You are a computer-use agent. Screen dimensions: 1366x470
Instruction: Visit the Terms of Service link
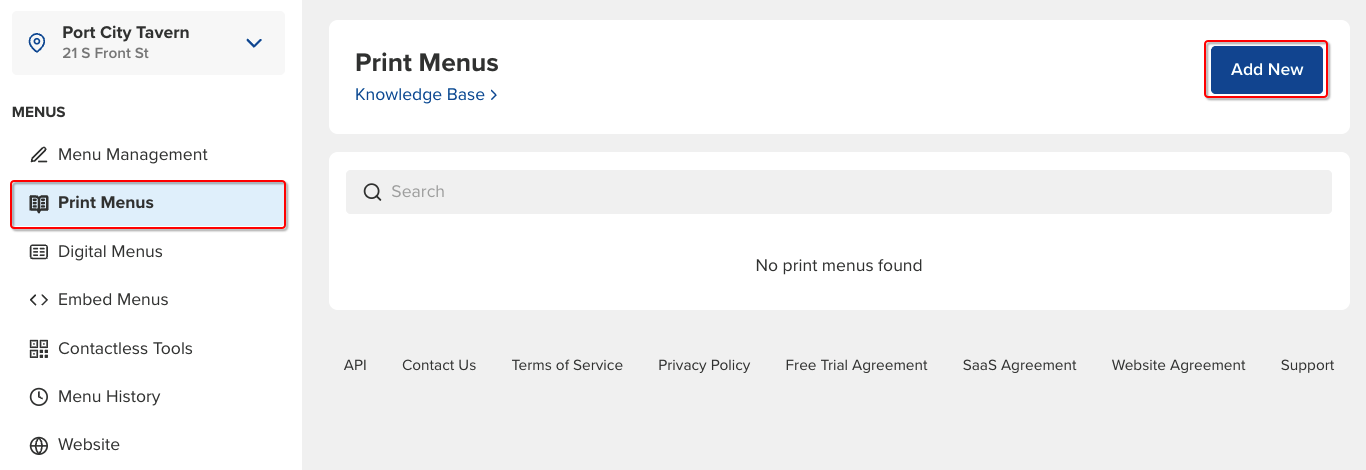click(567, 365)
